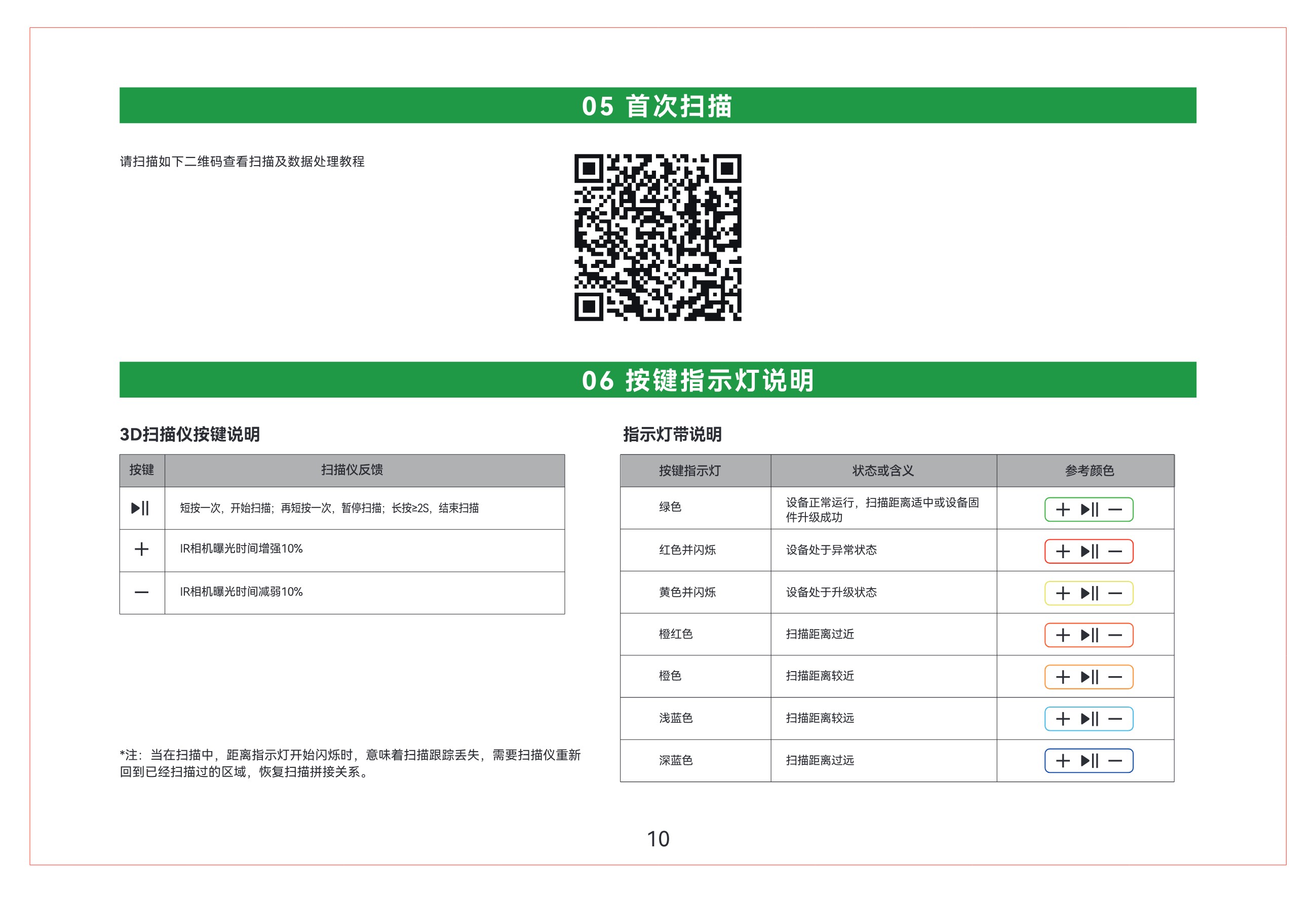Click the plus icon in the orange indicator

pos(1063,677)
